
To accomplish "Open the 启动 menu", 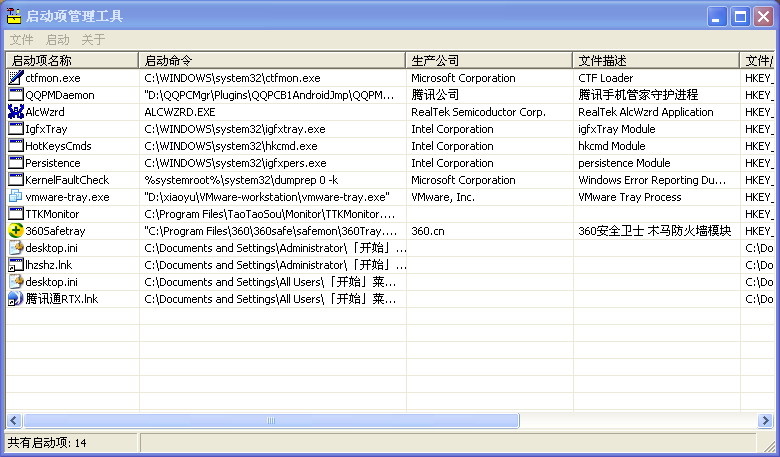I will click(x=58, y=39).
